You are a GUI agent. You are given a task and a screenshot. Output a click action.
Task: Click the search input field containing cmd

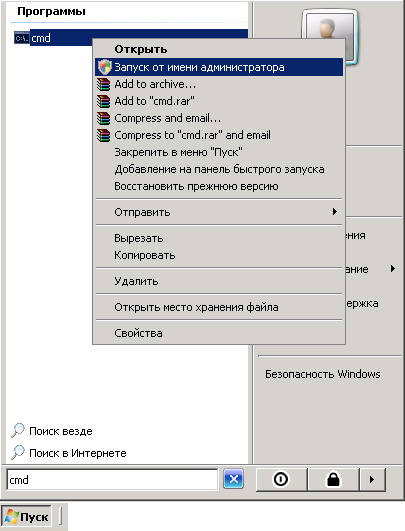click(x=112, y=480)
